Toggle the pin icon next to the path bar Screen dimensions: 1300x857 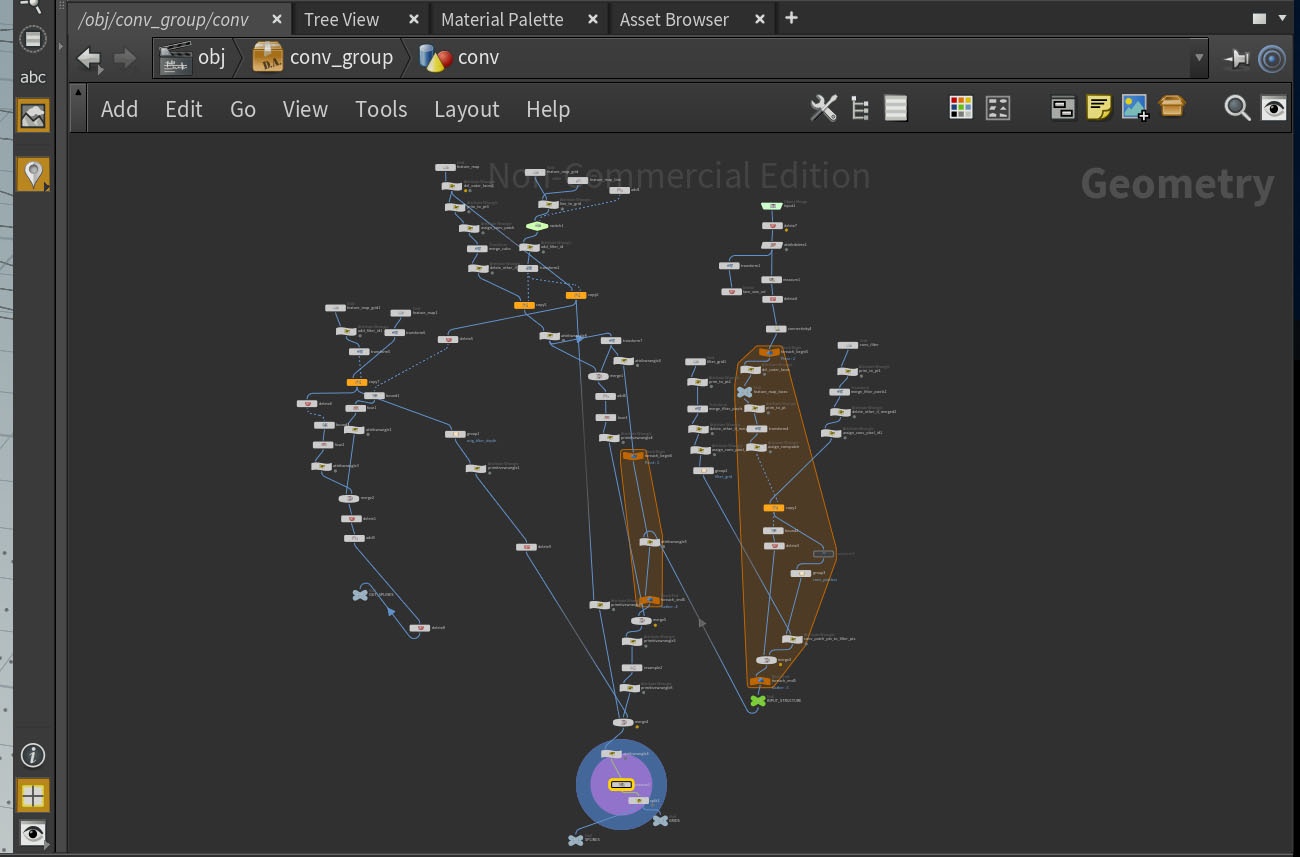(1237, 57)
